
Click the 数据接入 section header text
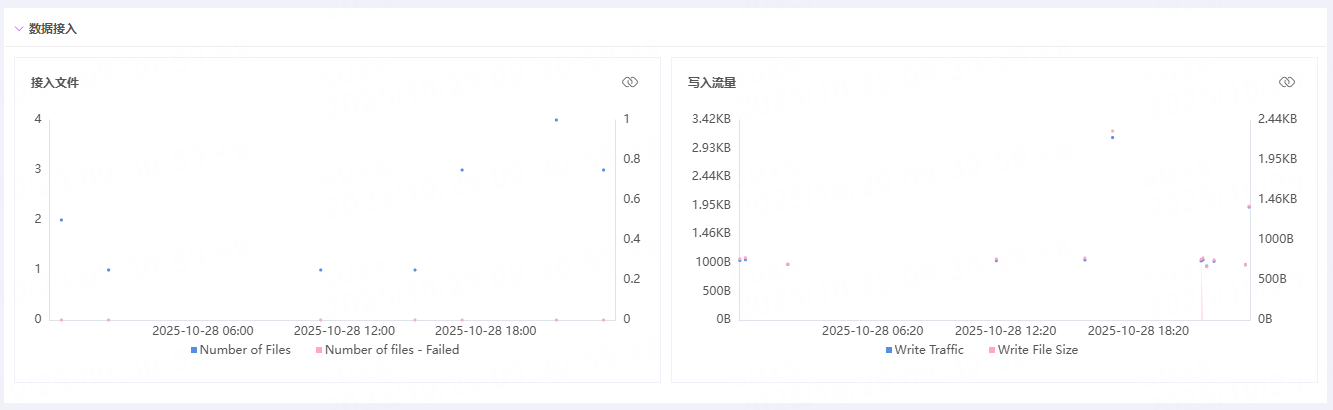53,29
